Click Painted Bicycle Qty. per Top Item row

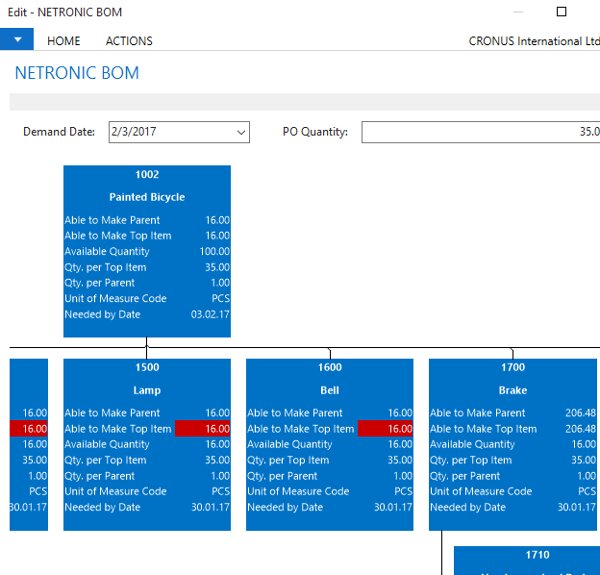click(147, 267)
